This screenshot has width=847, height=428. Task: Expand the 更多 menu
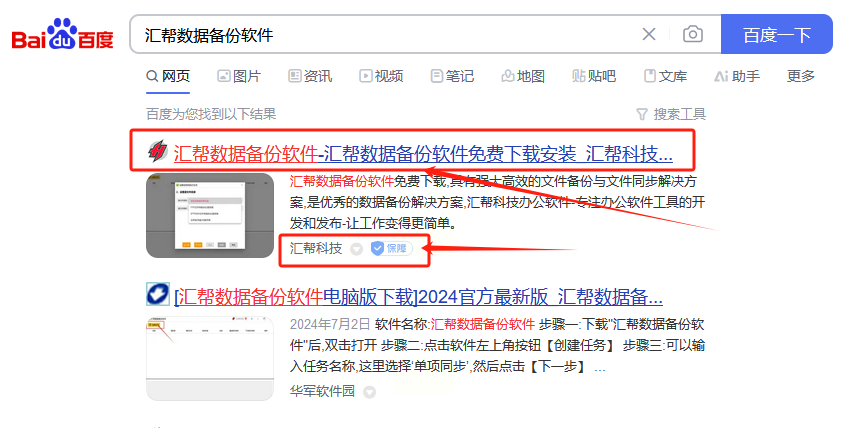(x=801, y=76)
